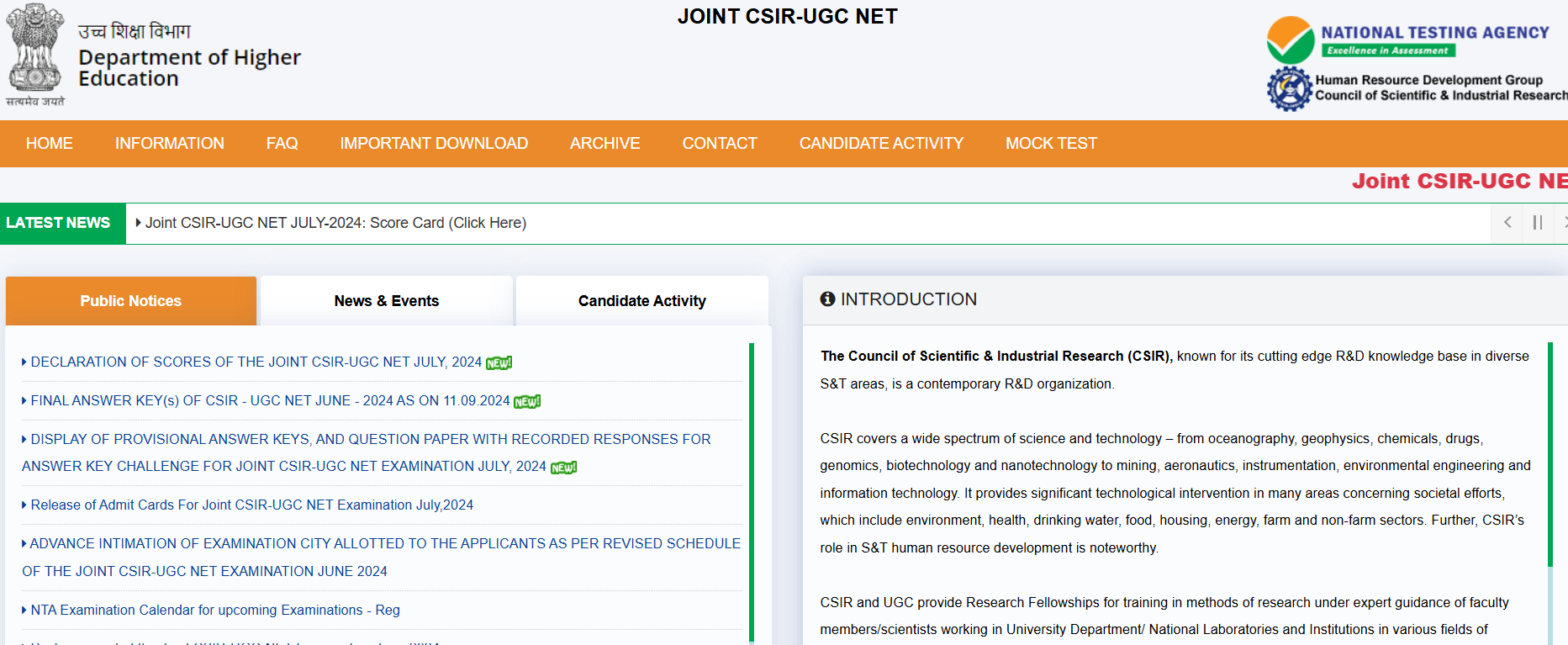Open CANDIDATE ACTIVITY in navigation bar
The width and height of the screenshot is (1568, 645).
pyautogui.click(x=881, y=144)
